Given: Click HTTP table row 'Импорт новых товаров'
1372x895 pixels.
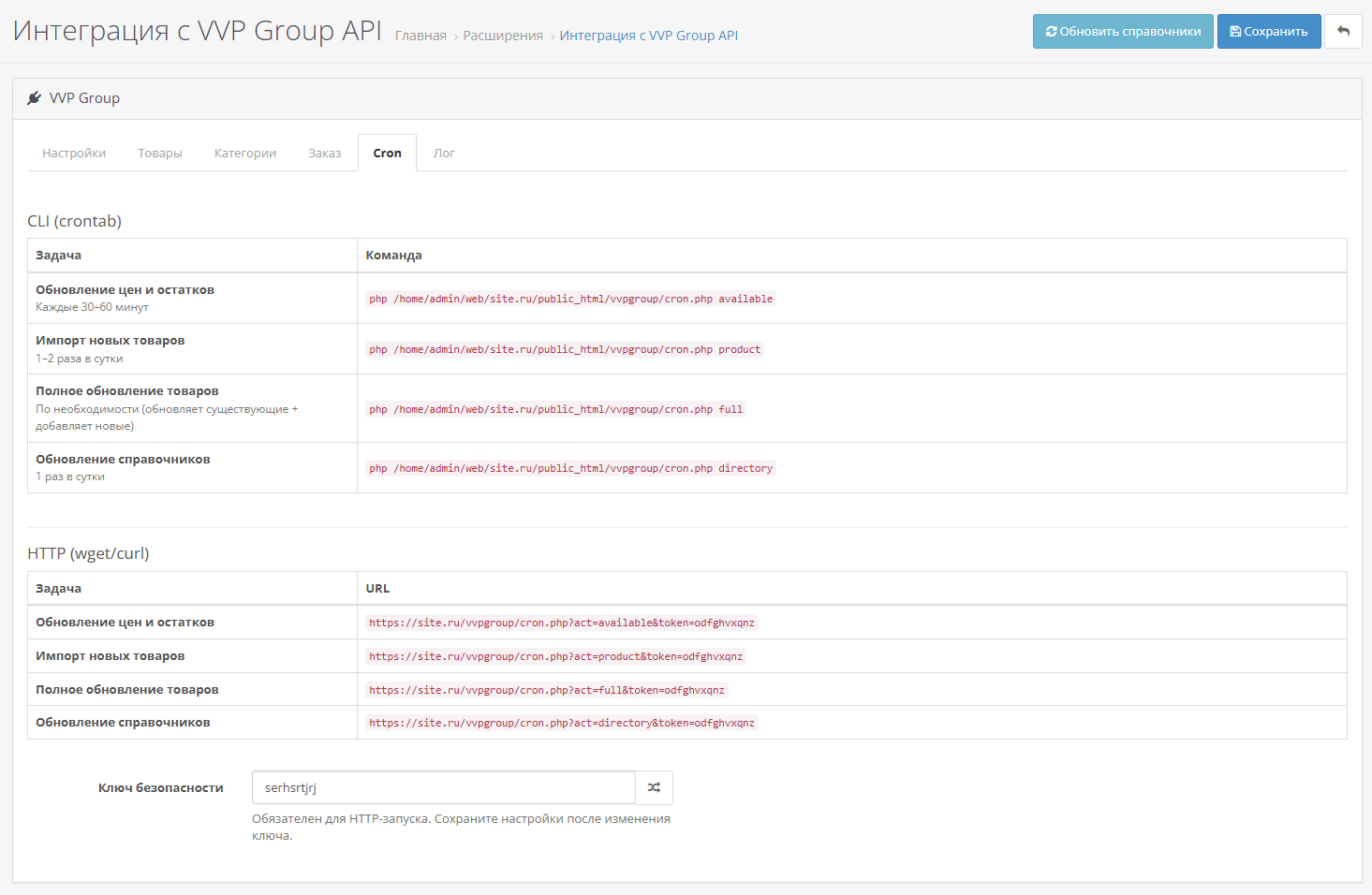Looking at the screenshot, I should tap(686, 656).
